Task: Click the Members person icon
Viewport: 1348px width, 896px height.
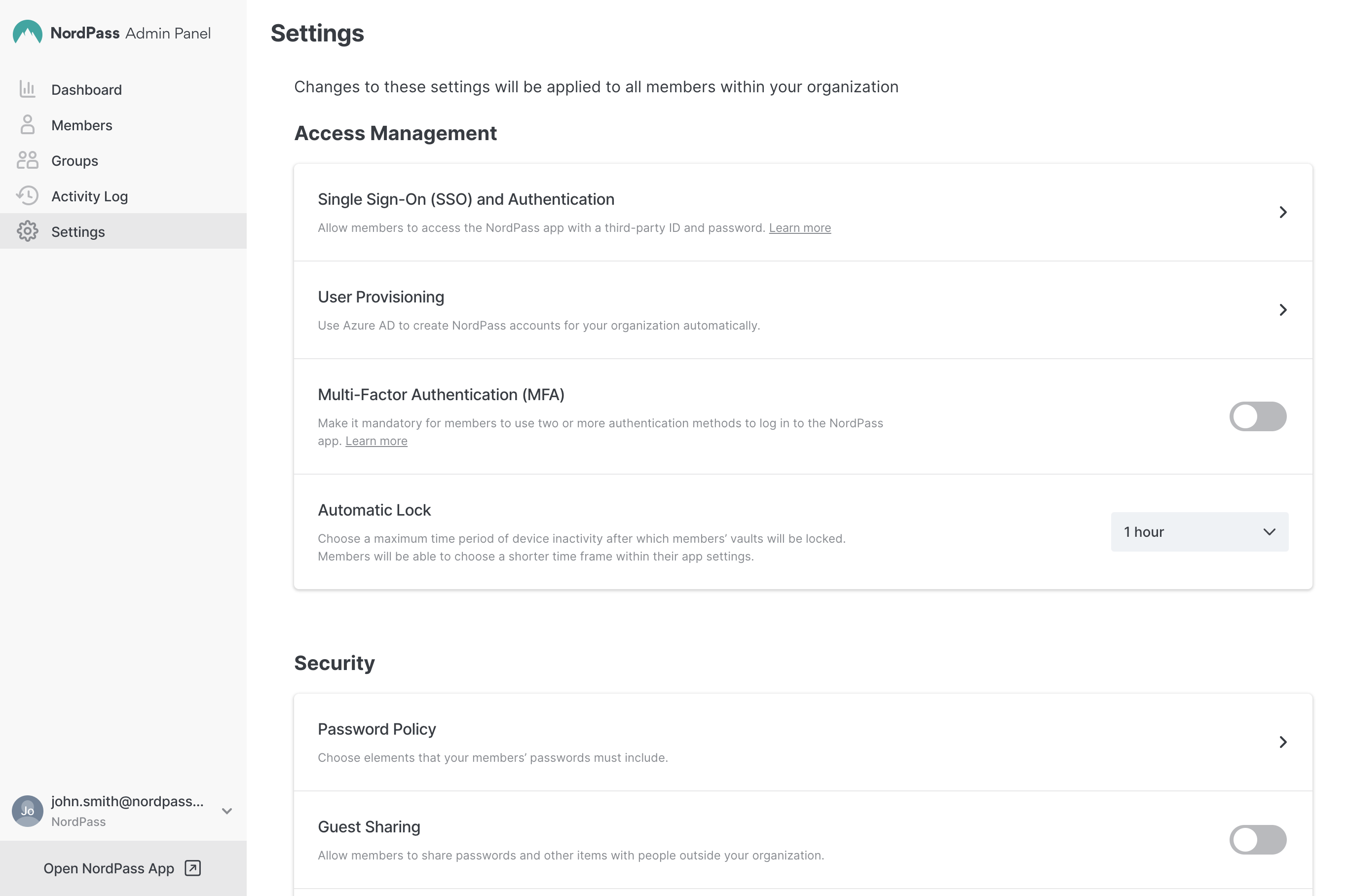Action: (x=28, y=124)
